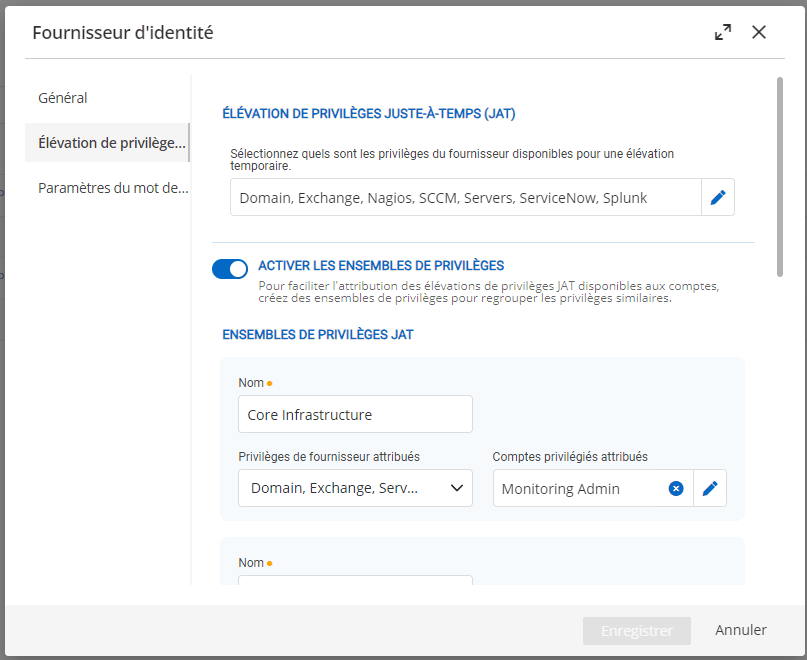Image resolution: width=807 pixels, height=660 pixels.
Task: Edit assigned privileged accounts for Core Infrastructure
Action: (x=710, y=488)
